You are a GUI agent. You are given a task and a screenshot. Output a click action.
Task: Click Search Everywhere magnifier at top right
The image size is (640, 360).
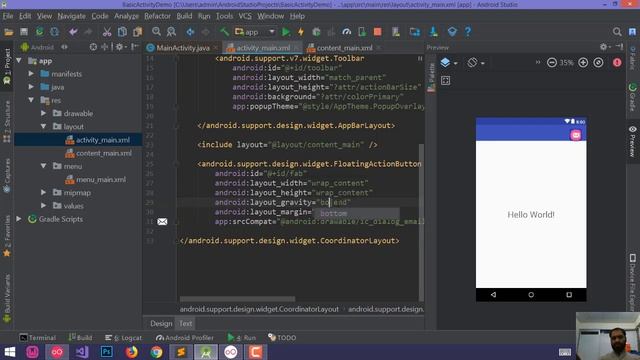[617, 32]
